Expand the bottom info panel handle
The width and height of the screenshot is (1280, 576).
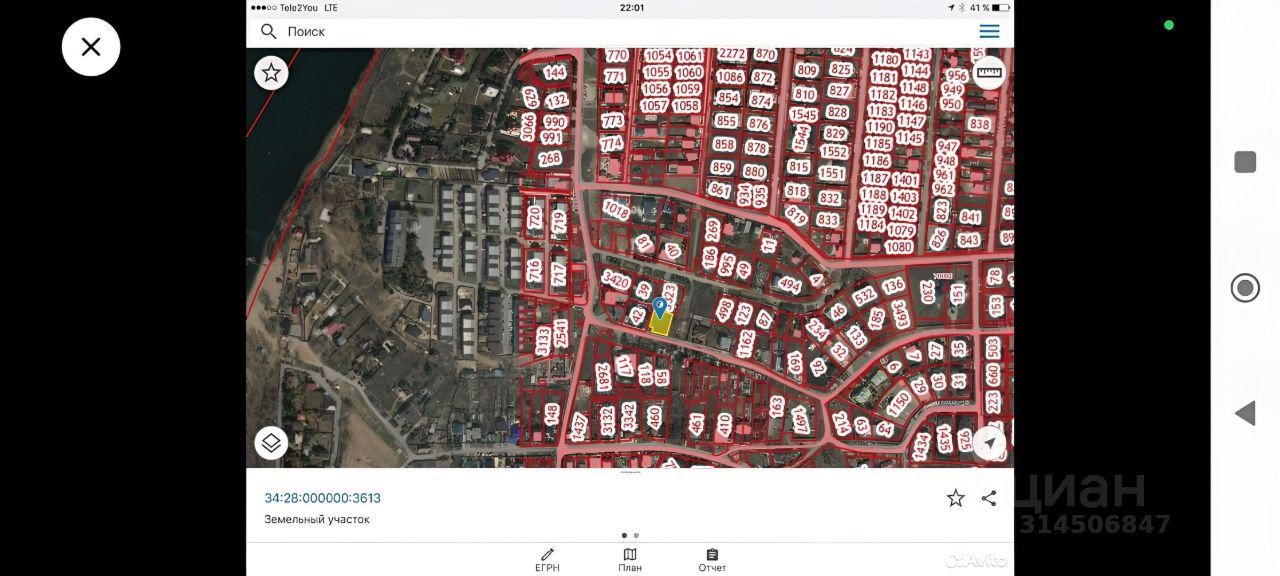(x=630, y=472)
